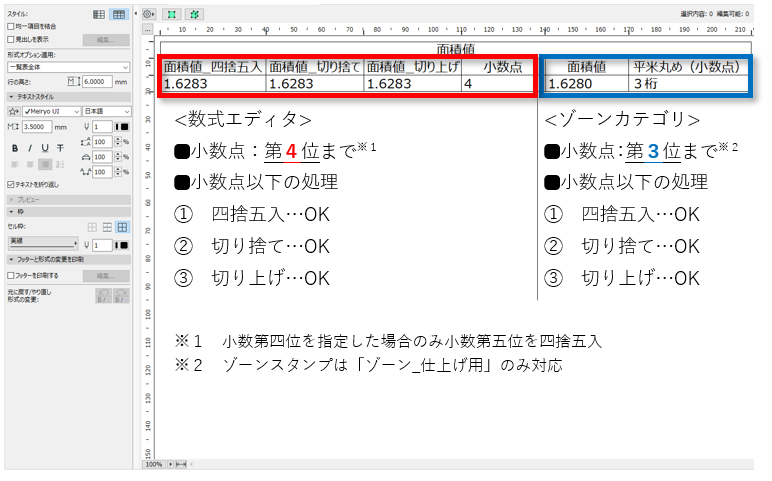Select the 面積値_切り上げ header cell

tap(413, 66)
